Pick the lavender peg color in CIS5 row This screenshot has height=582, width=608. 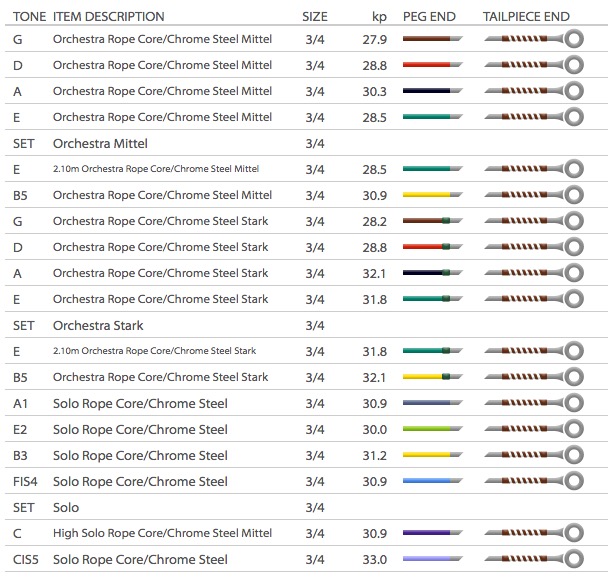click(432, 559)
